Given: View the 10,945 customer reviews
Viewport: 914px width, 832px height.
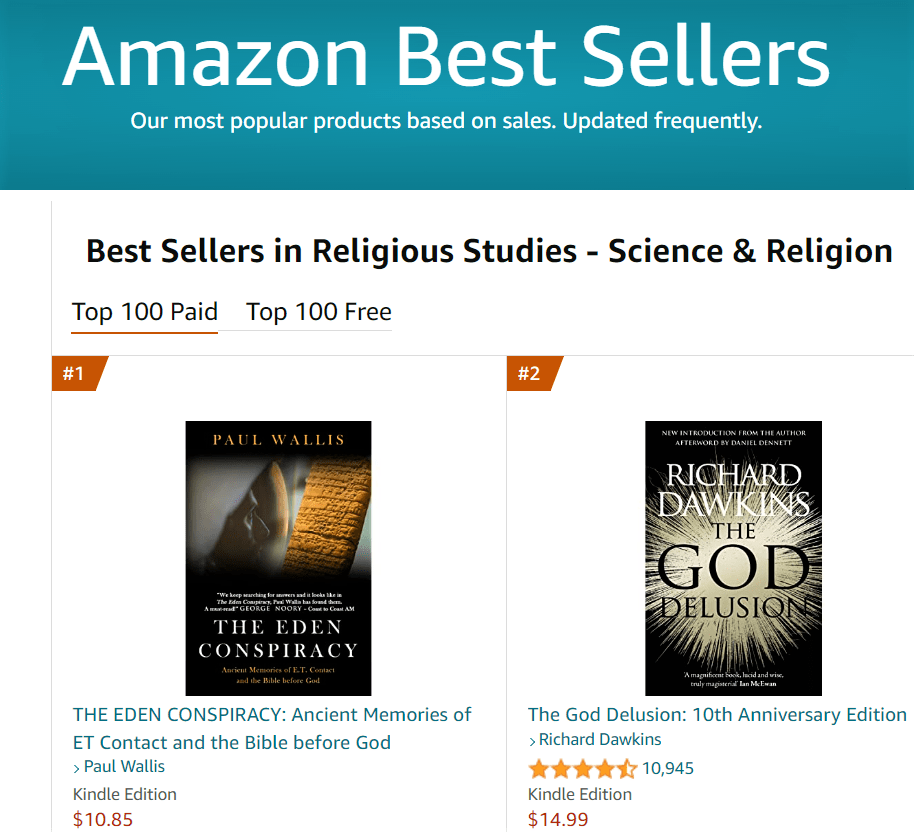Looking at the screenshot, I should click(x=668, y=769).
